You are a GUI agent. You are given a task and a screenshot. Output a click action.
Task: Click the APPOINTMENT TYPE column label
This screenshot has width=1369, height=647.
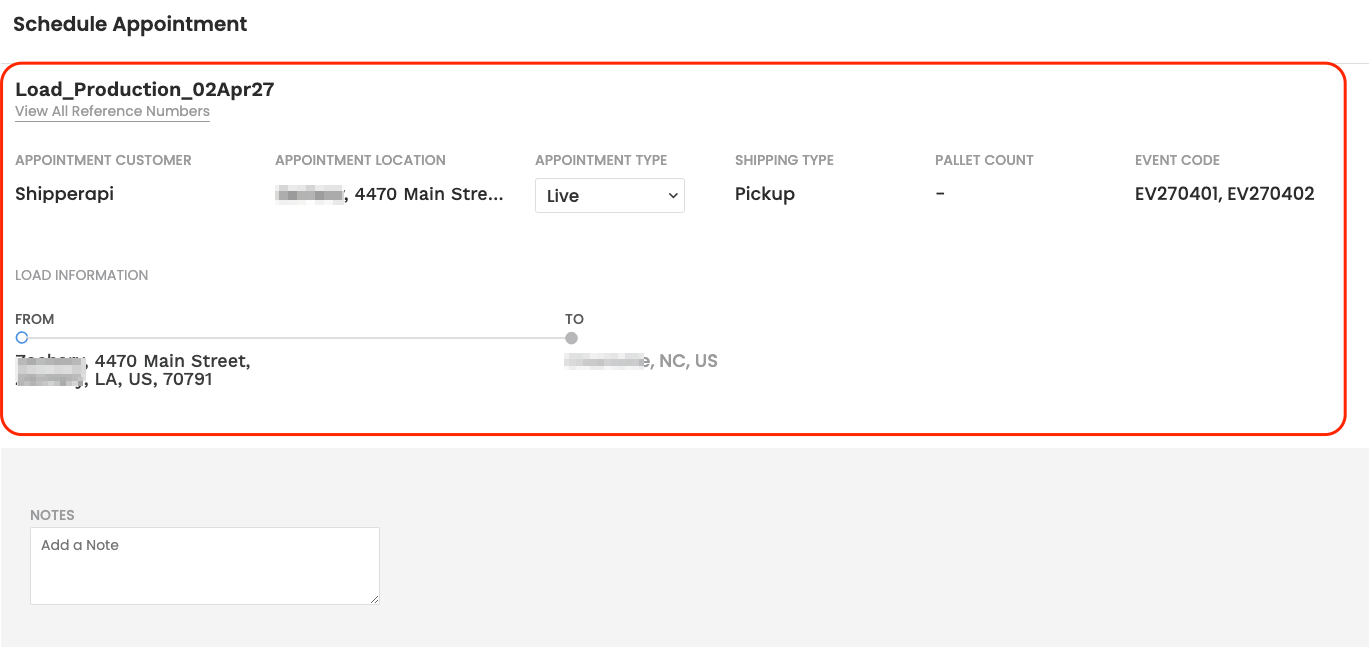(x=600, y=160)
